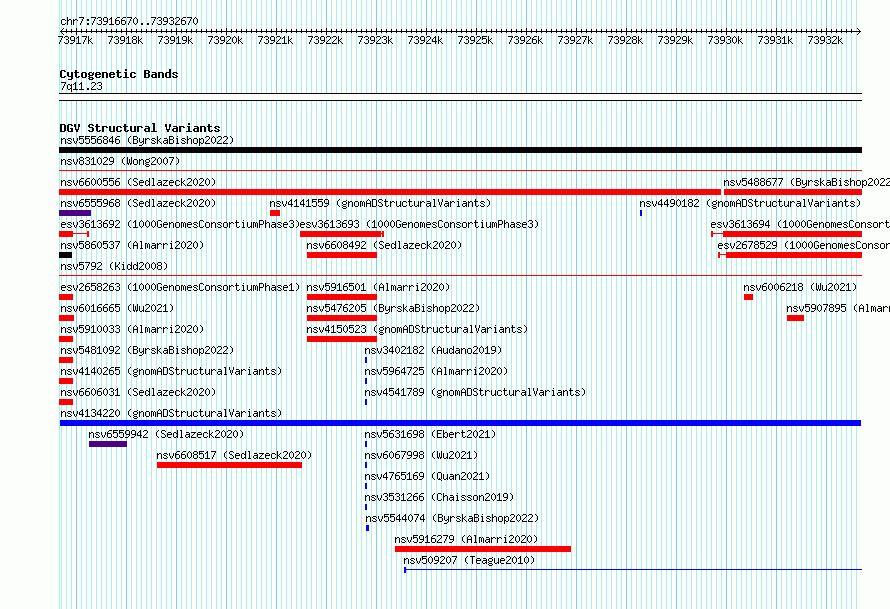This screenshot has height=609, width=890.
Task: Open the nsv3402182 (Audano2019) label
Action: tap(433, 350)
